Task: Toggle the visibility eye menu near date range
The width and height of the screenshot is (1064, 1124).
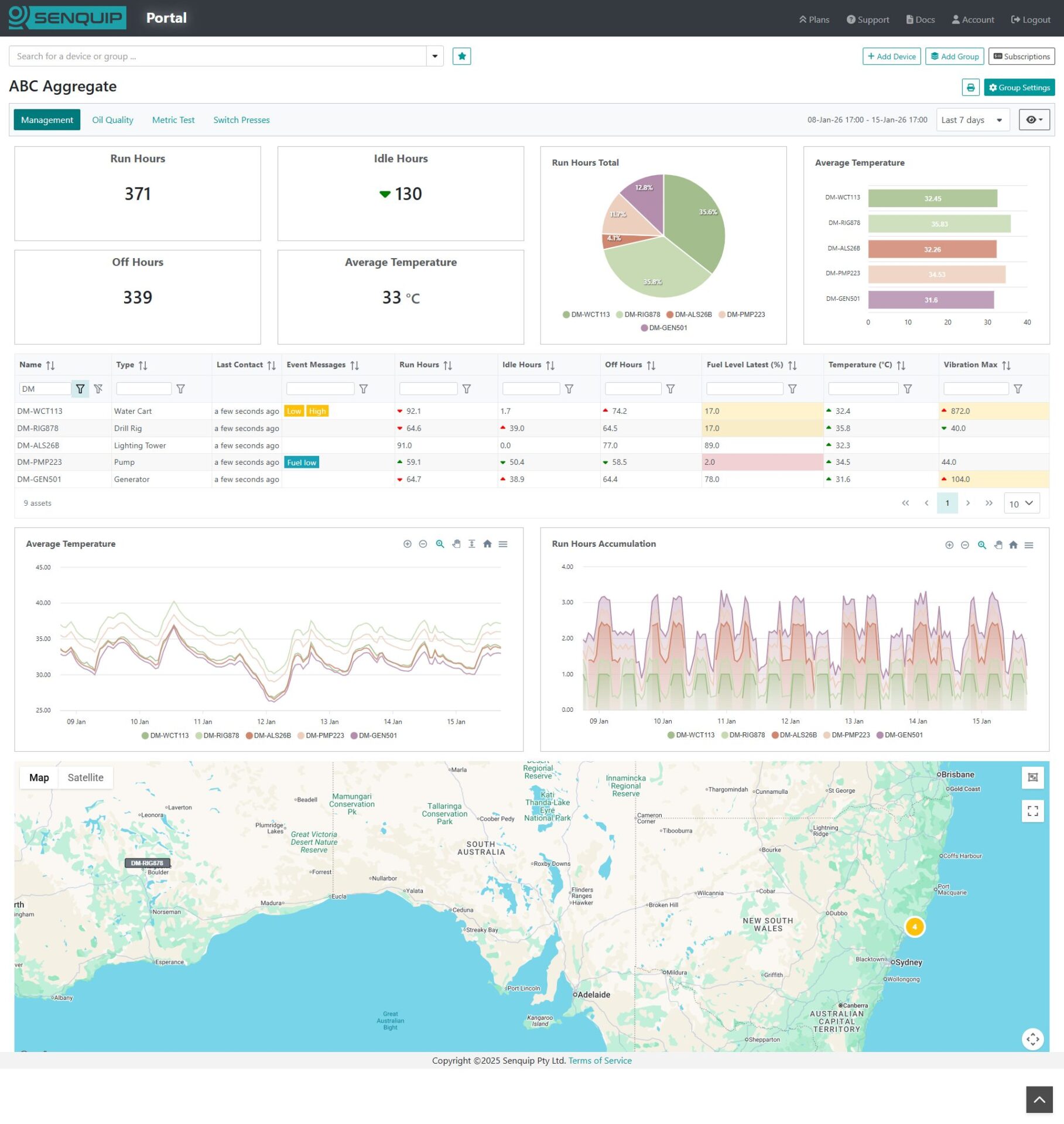Action: coord(1034,119)
